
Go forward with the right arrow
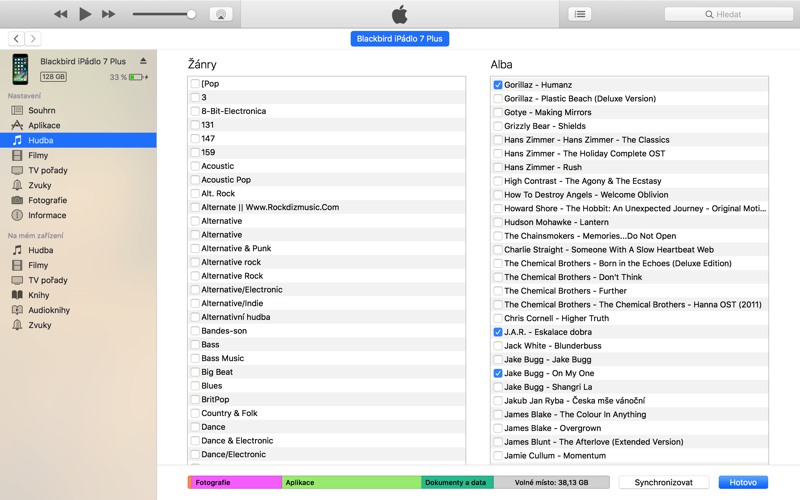[33, 38]
